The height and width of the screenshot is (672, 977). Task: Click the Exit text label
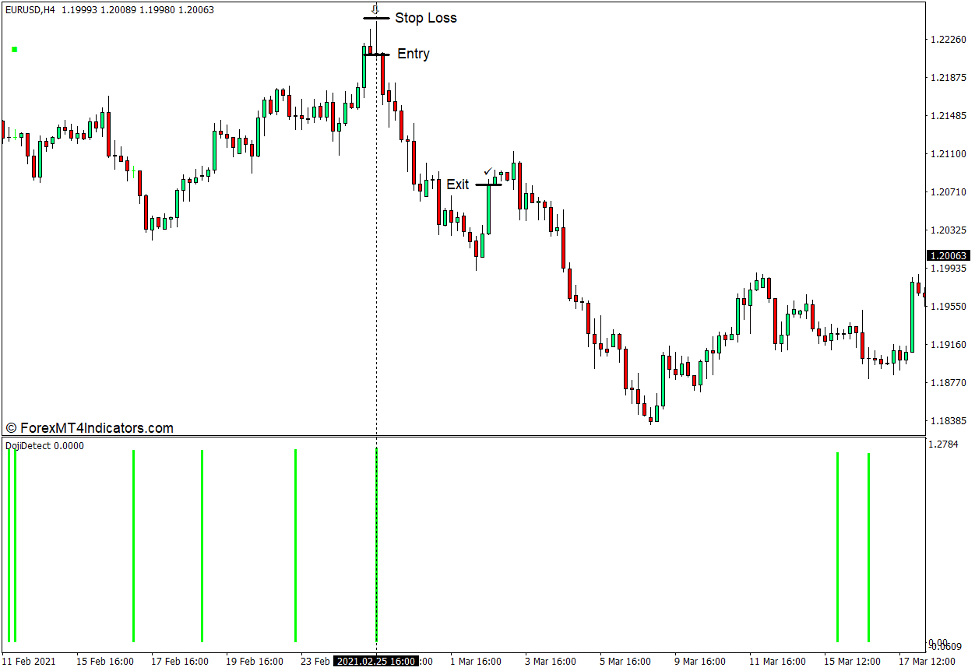coord(457,184)
